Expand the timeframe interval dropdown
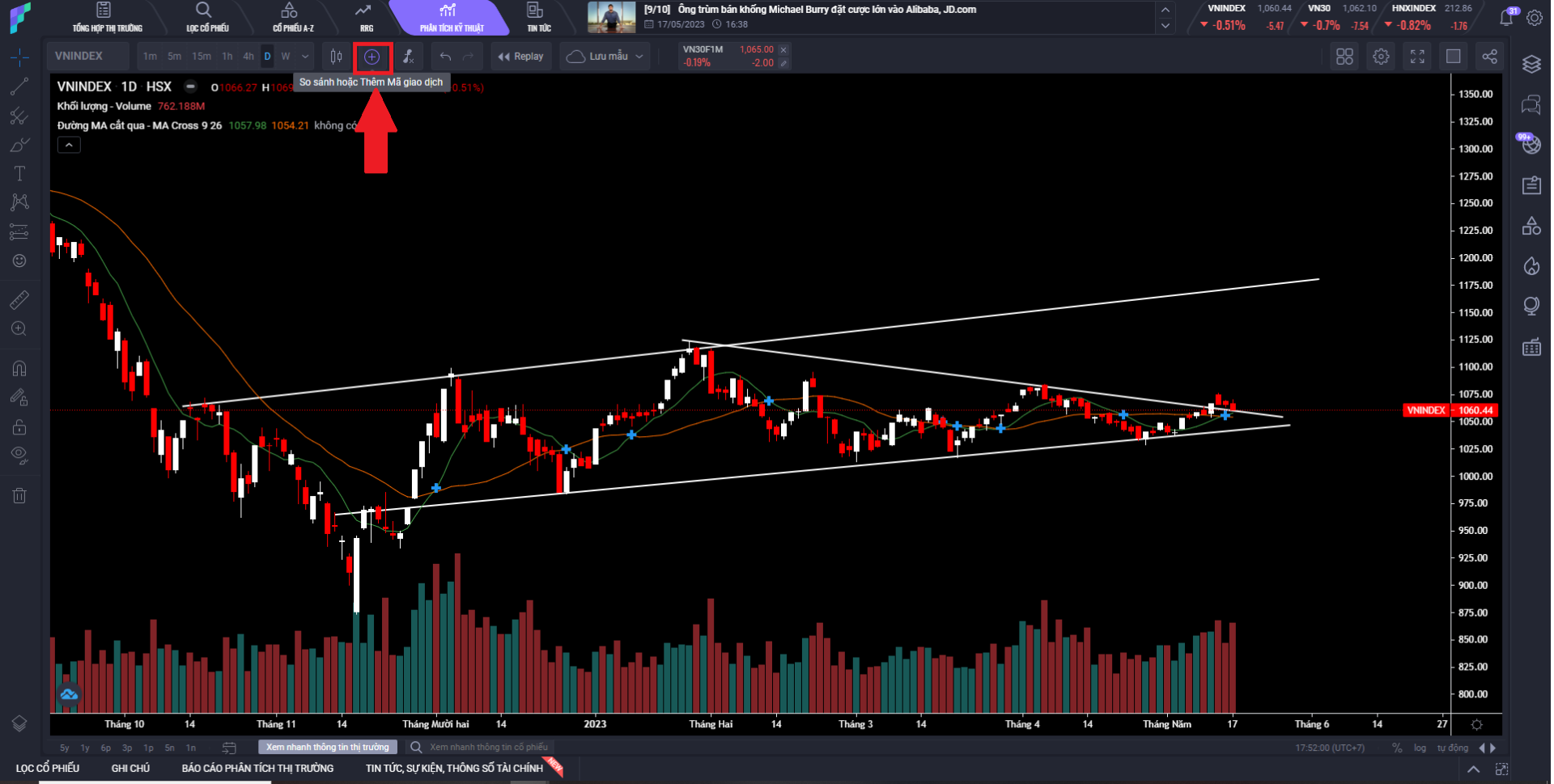 pos(305,57)
